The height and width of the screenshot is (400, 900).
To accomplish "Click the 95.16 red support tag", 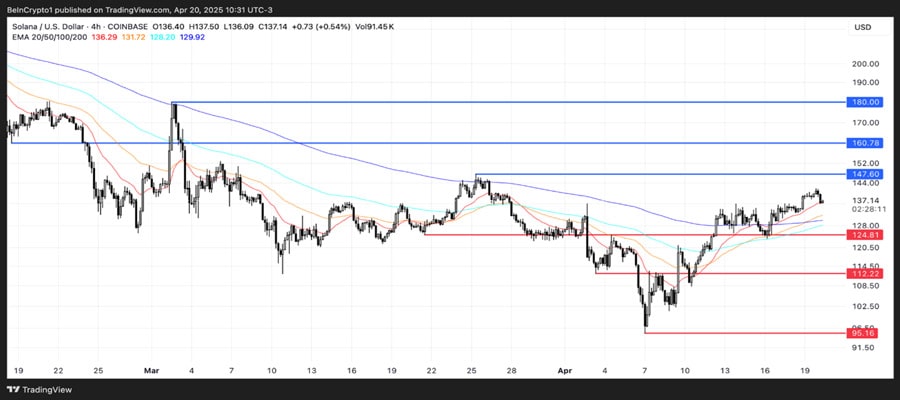I will [x=865, y=333].
